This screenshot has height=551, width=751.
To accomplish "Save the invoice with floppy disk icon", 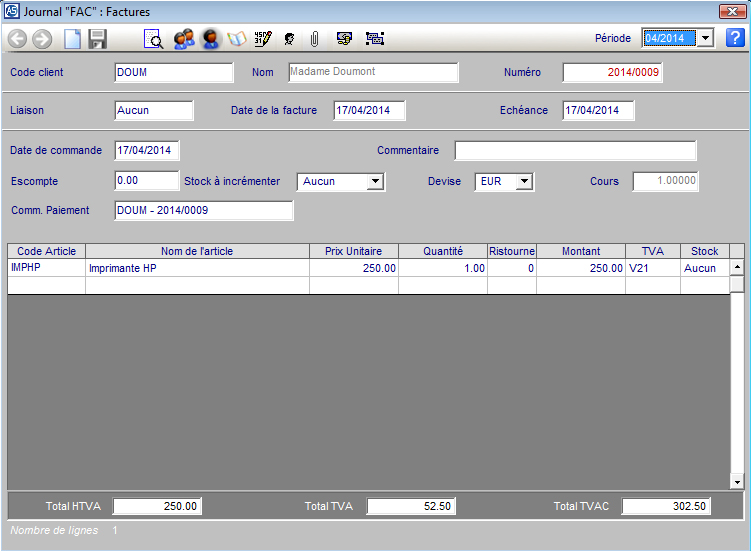I will 97,39.
